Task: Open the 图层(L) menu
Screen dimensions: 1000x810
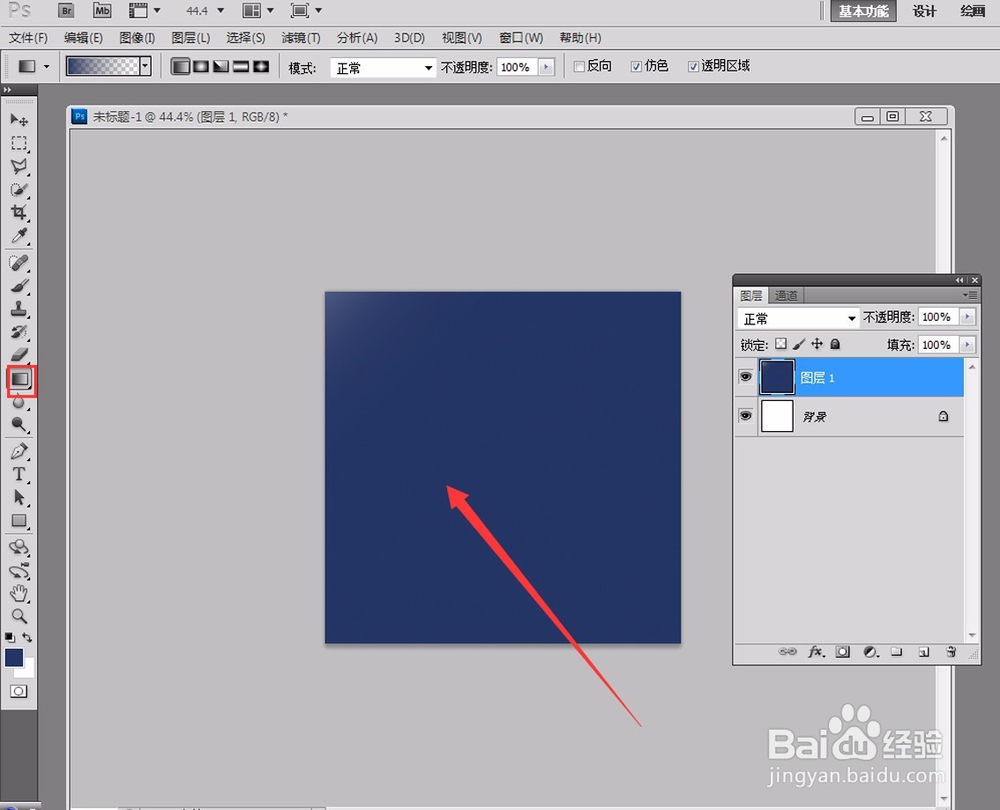Action: point(191,38)
